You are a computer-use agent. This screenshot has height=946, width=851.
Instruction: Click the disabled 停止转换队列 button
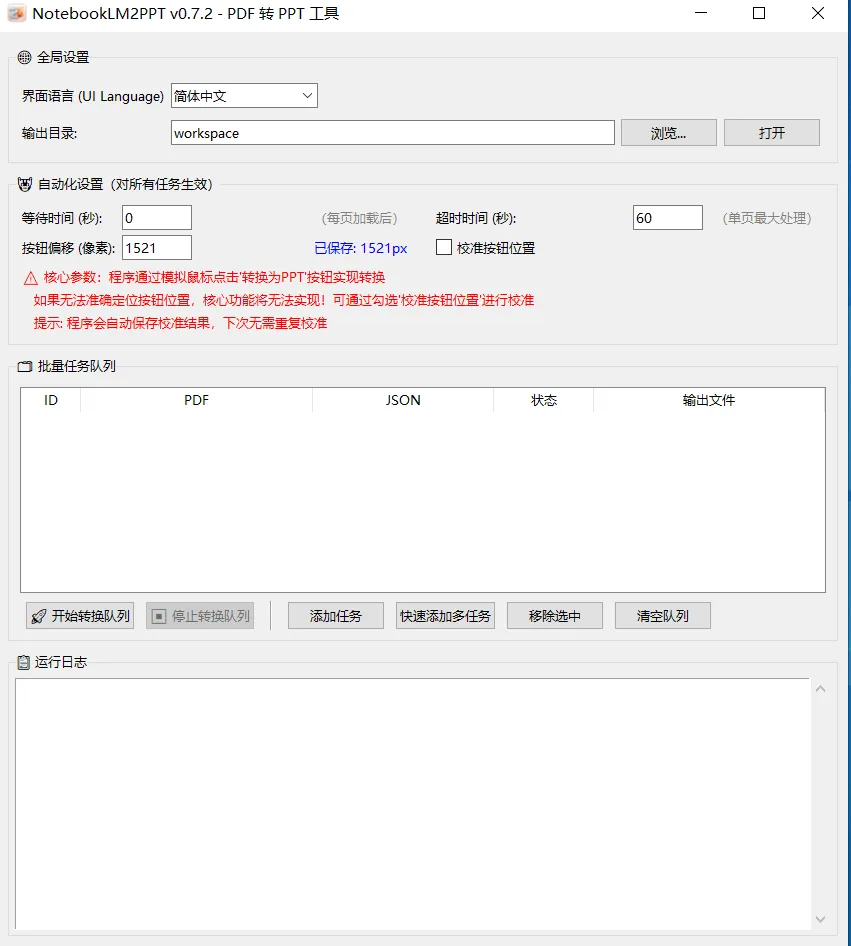click(200, 616)
